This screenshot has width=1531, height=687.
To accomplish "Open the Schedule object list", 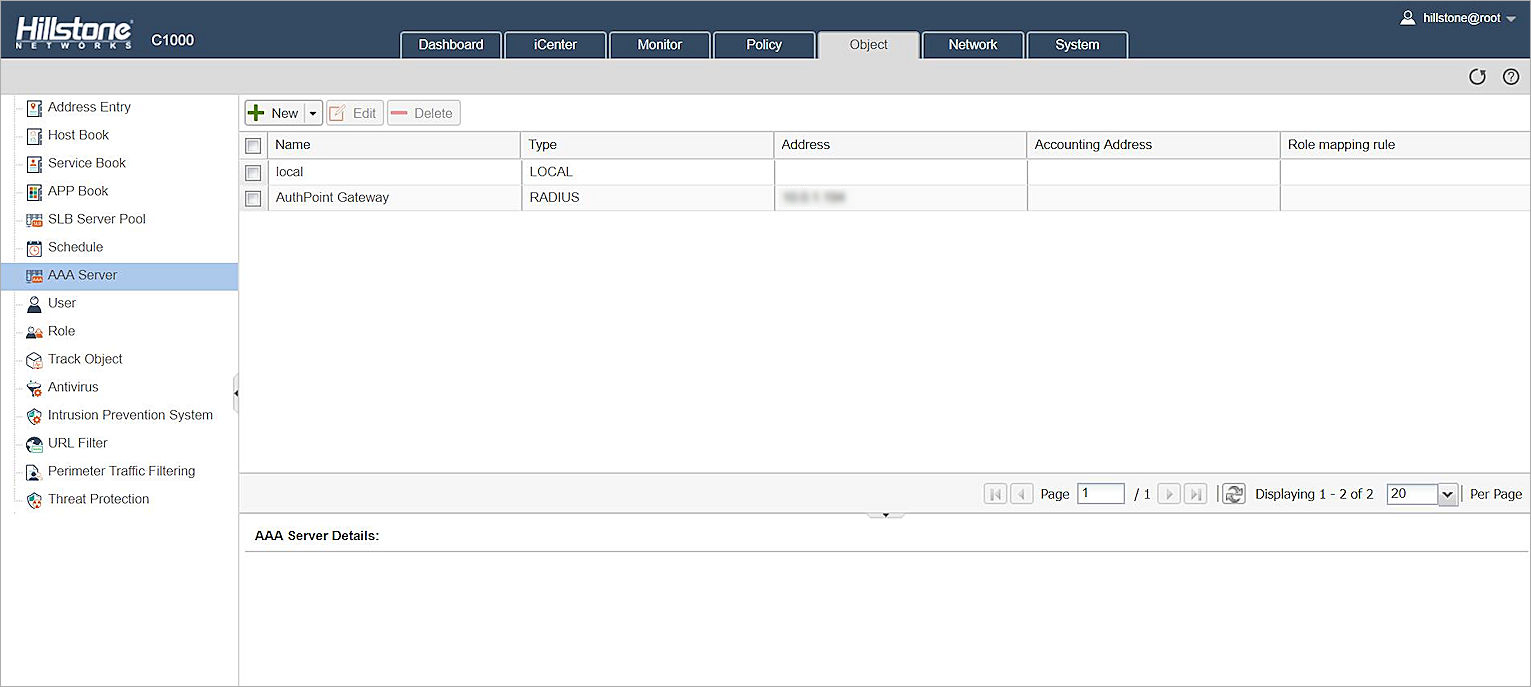I will (x=76, y=247).
